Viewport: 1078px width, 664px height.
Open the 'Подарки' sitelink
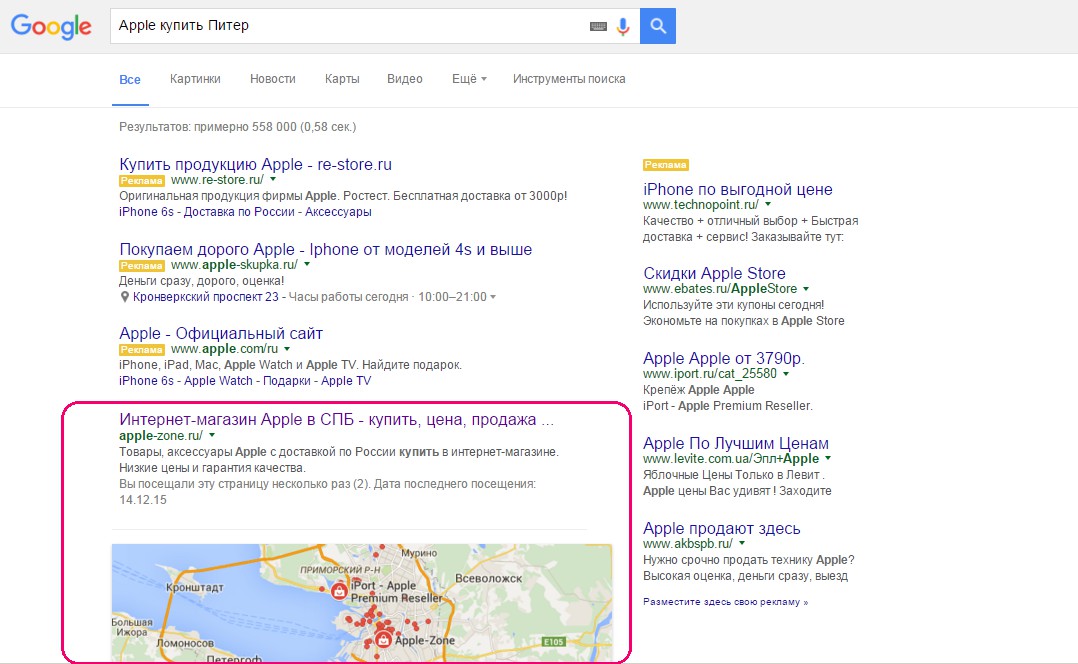287,381
